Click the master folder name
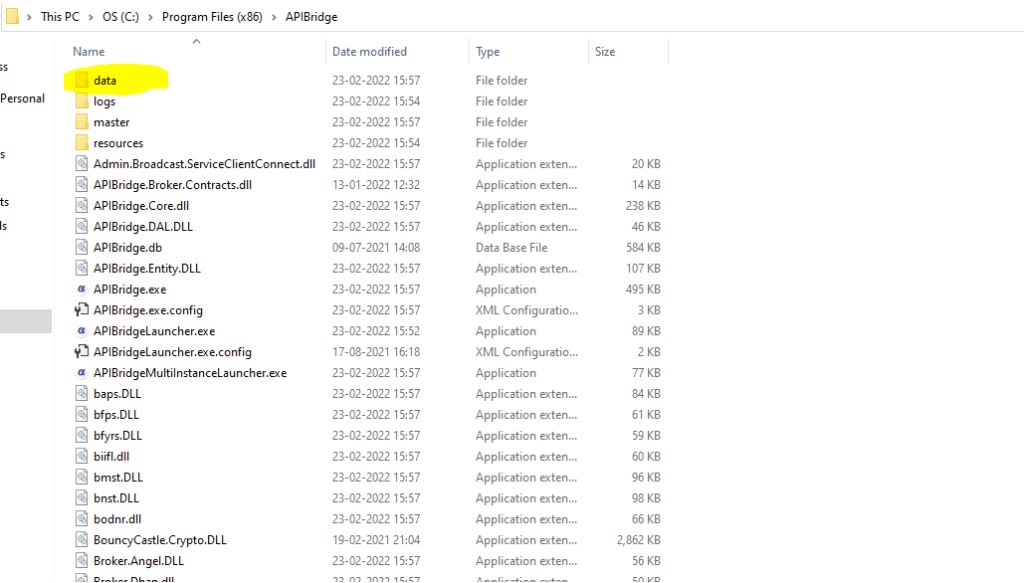 point(111,122)
